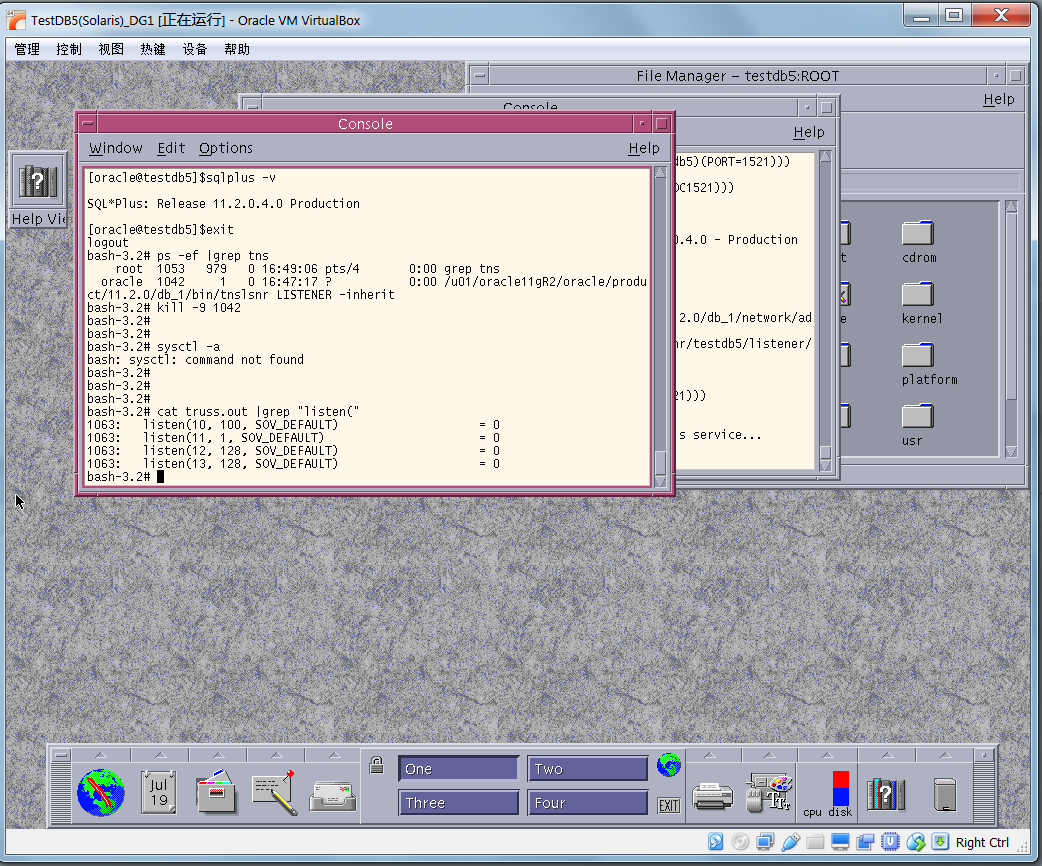Open the Window menu in front Console

[116, 148]
